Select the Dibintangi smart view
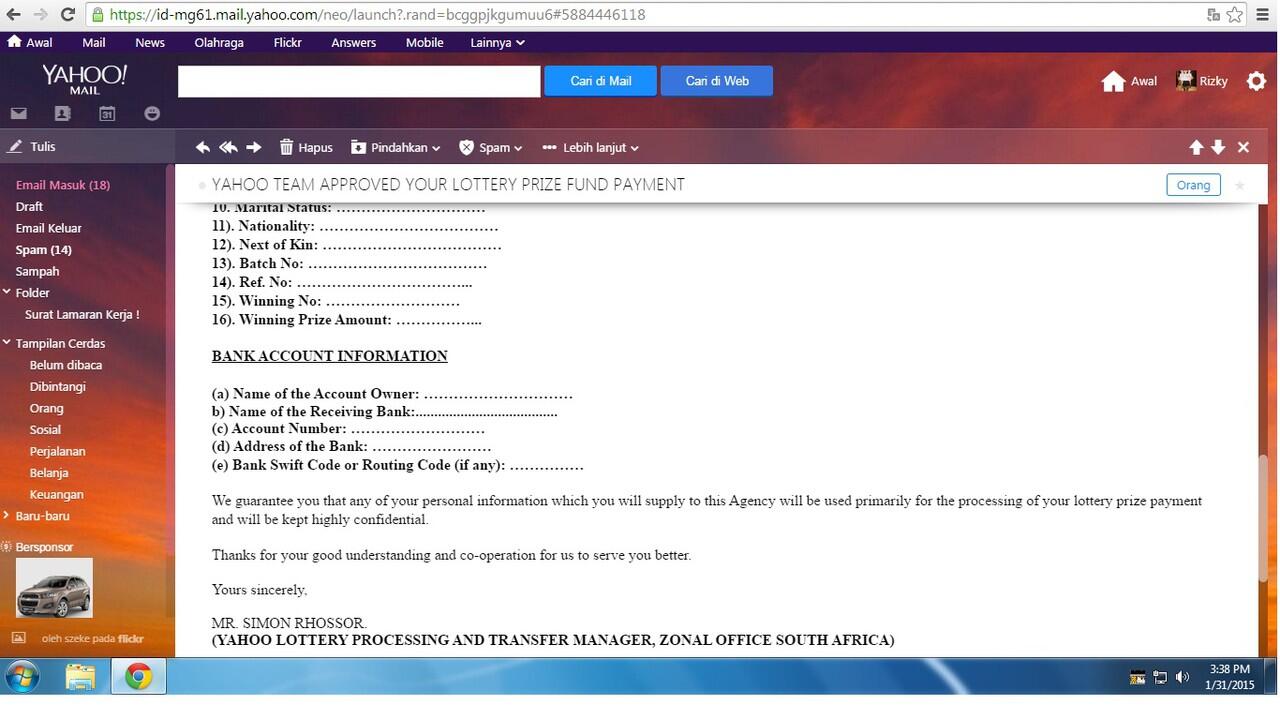 tap(57, 386)
